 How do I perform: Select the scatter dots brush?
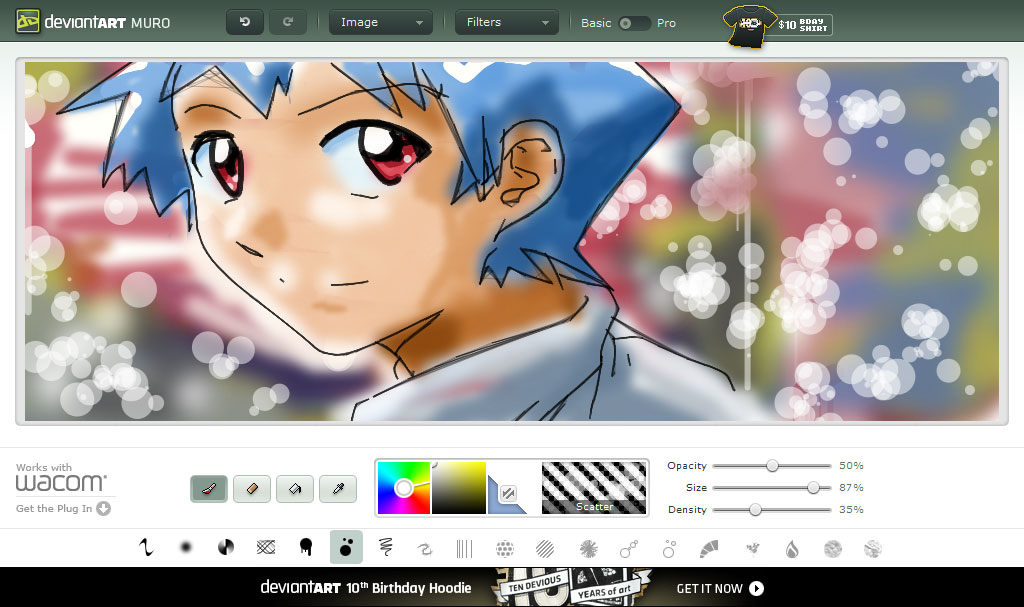tap(346, 548)
